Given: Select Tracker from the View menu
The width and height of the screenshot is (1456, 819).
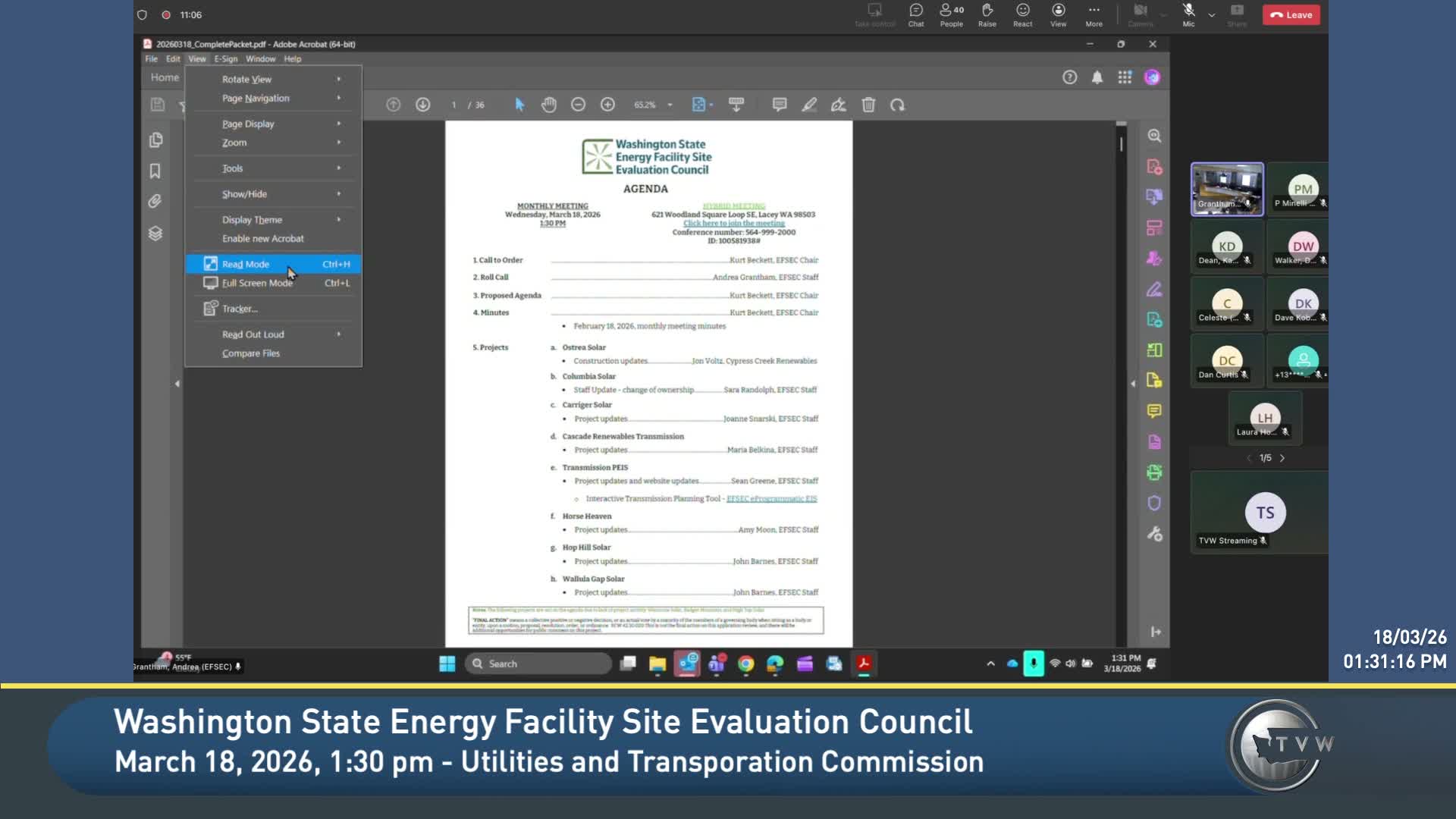Looking at the screenshot, I should [x=240, y=309].
